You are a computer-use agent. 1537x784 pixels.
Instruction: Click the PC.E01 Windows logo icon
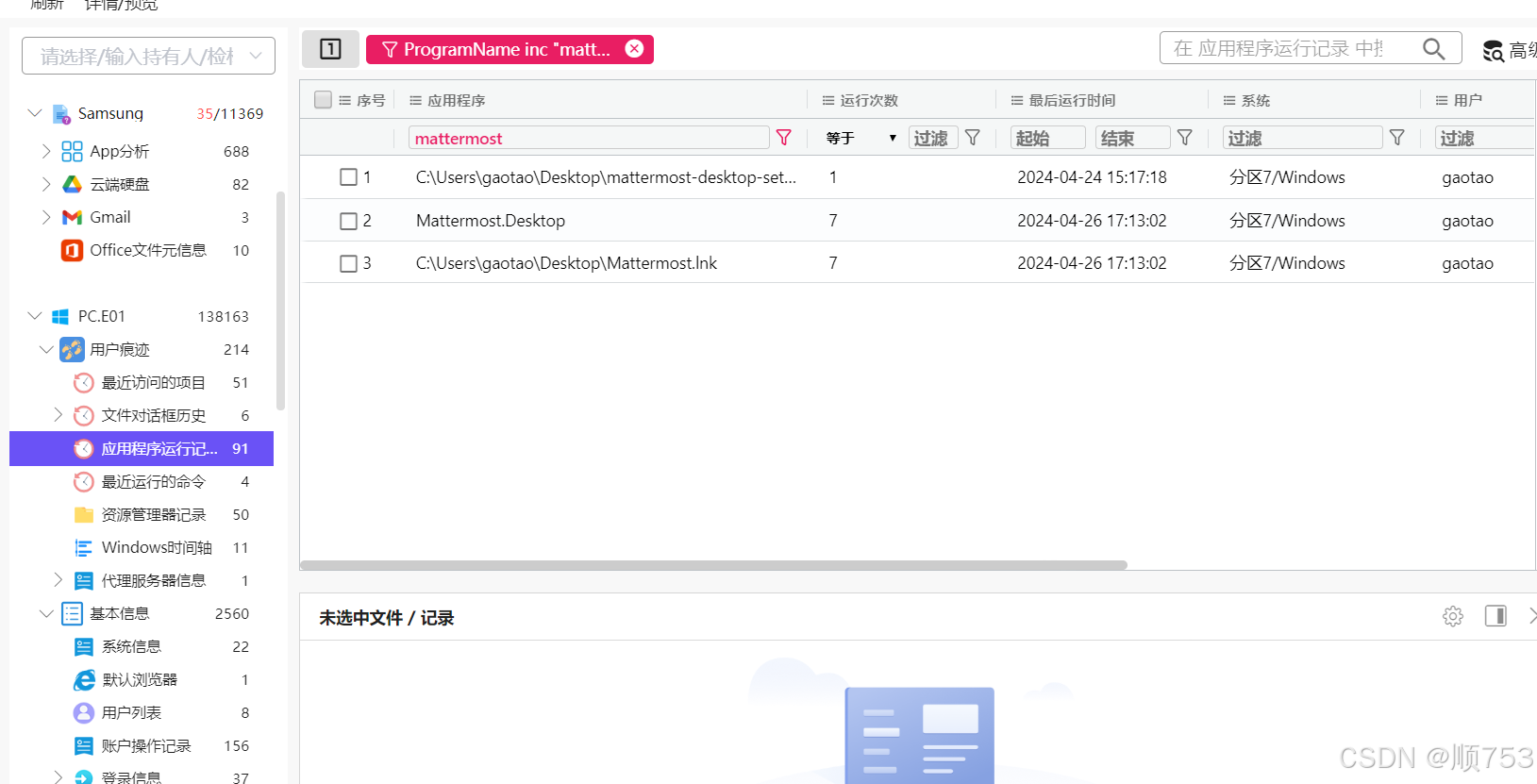click(60, 317)
